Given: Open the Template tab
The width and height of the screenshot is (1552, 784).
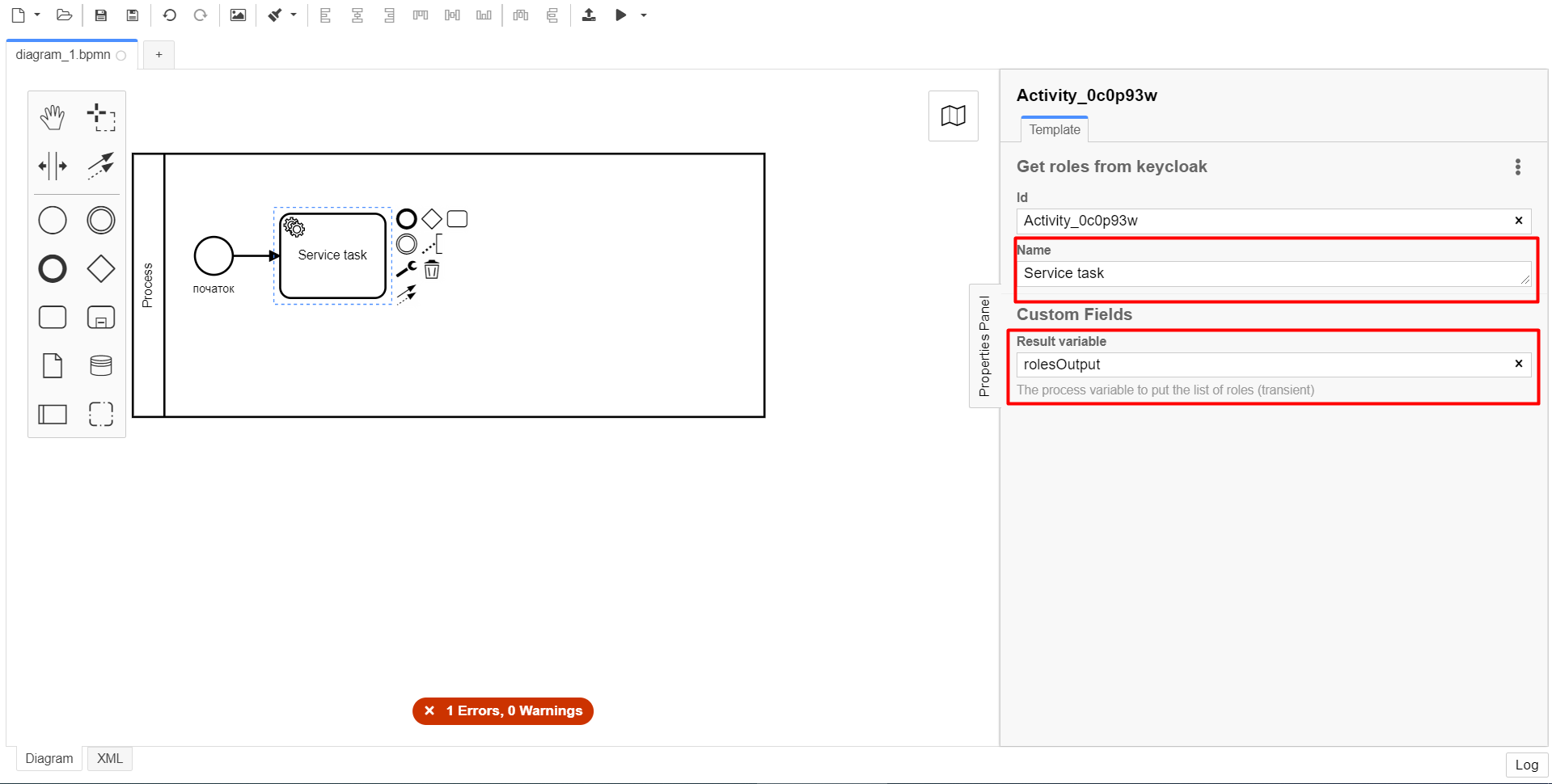Looking at the screenshot, I should click(x=1055, y=129).
